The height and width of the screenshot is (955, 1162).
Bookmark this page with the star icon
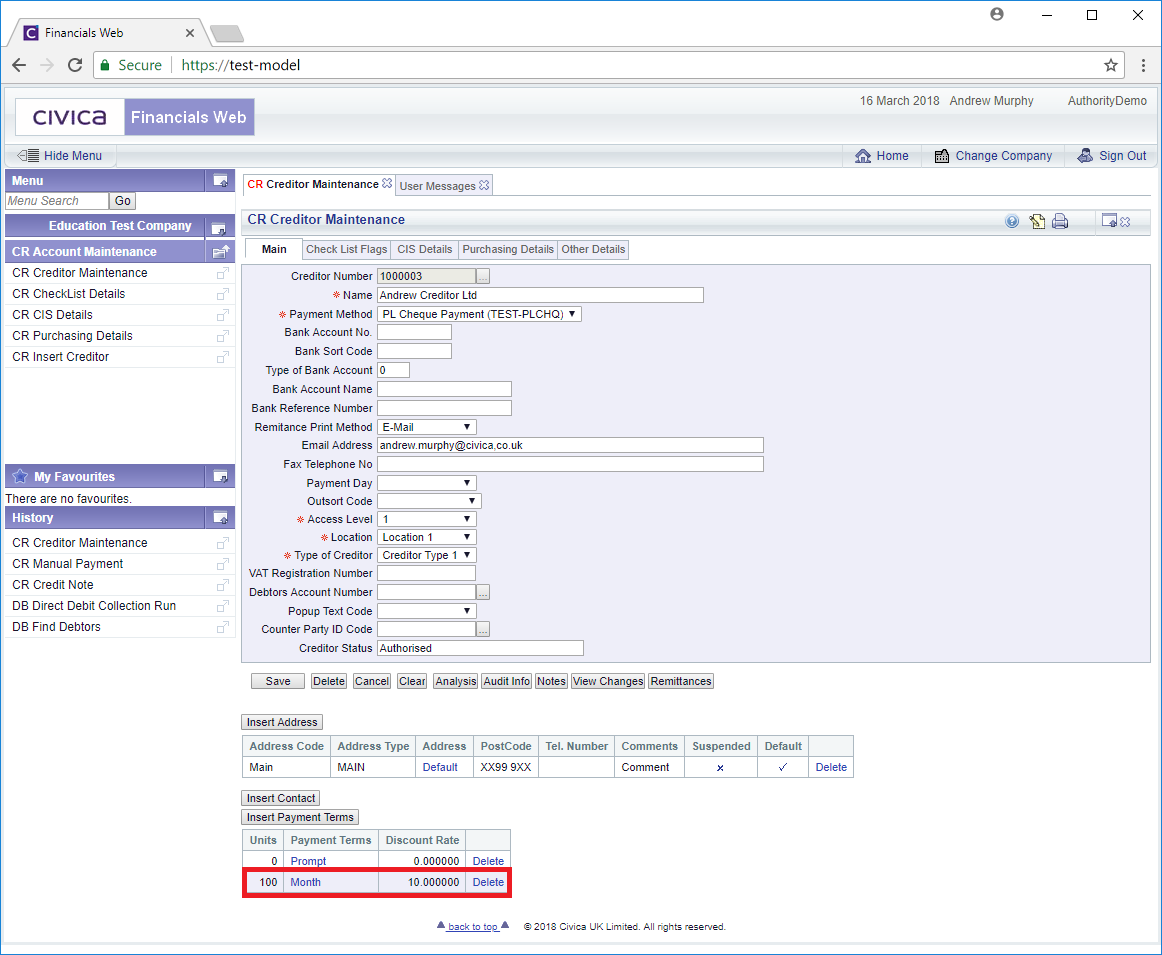[x=1110, y=65]
